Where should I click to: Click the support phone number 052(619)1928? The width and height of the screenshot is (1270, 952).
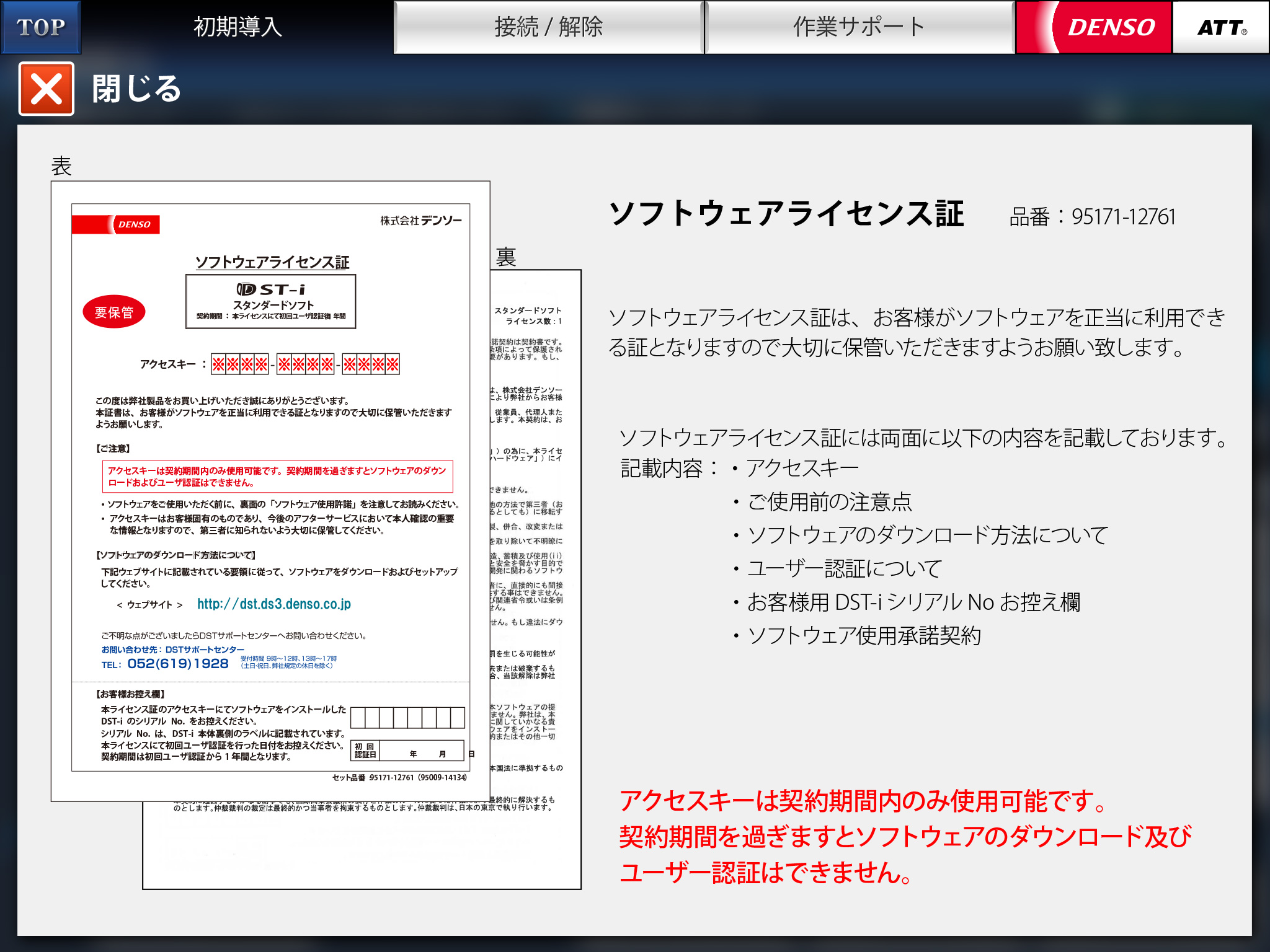[178, 664]
